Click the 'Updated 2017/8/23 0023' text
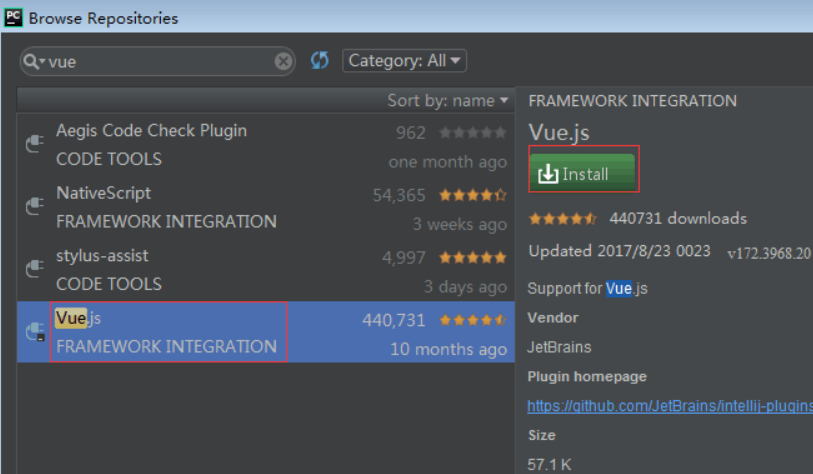The width and height of the screenshot is (813, 474). (620, 251)
